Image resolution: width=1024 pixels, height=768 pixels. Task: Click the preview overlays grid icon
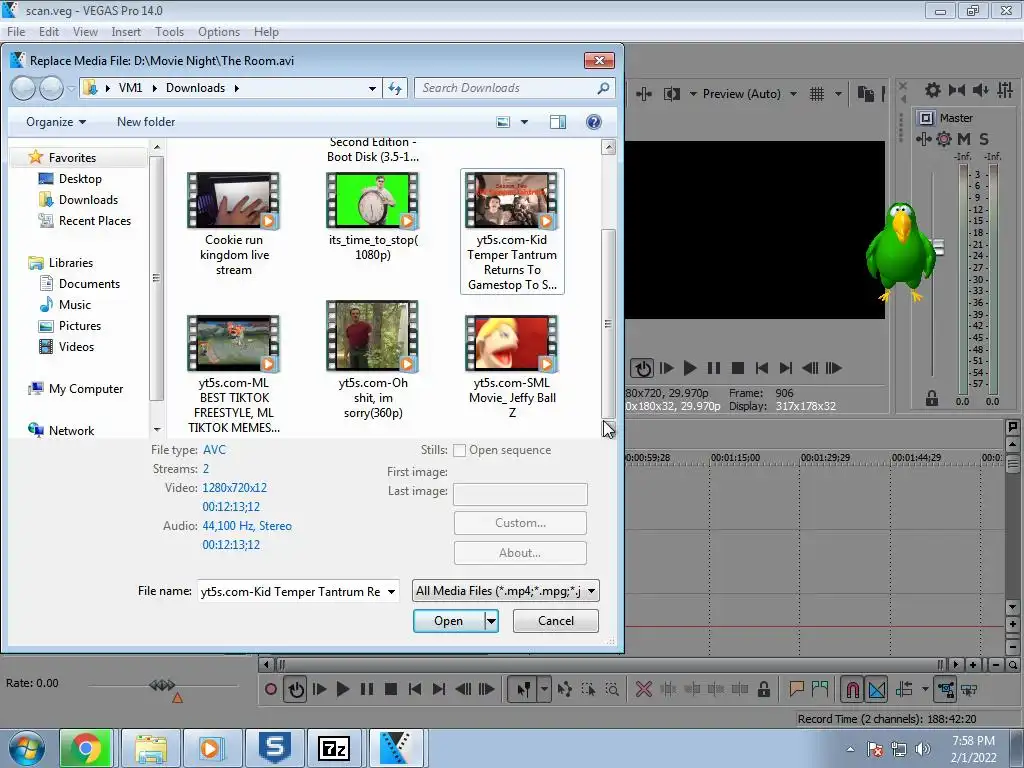pos(817,94)
